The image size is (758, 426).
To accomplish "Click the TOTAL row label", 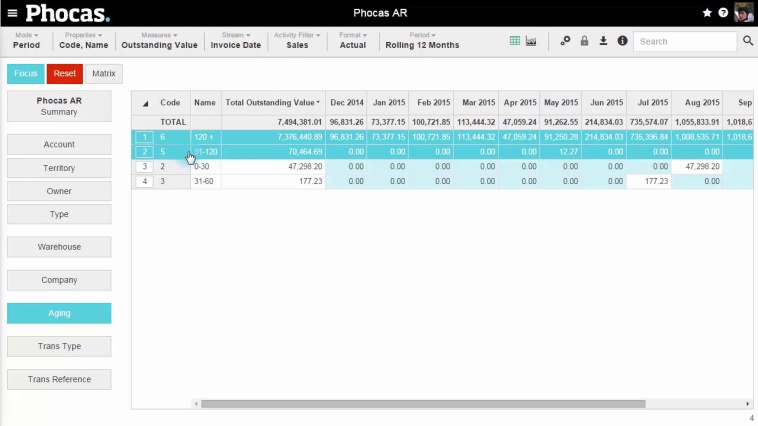I will click(173, 122).
